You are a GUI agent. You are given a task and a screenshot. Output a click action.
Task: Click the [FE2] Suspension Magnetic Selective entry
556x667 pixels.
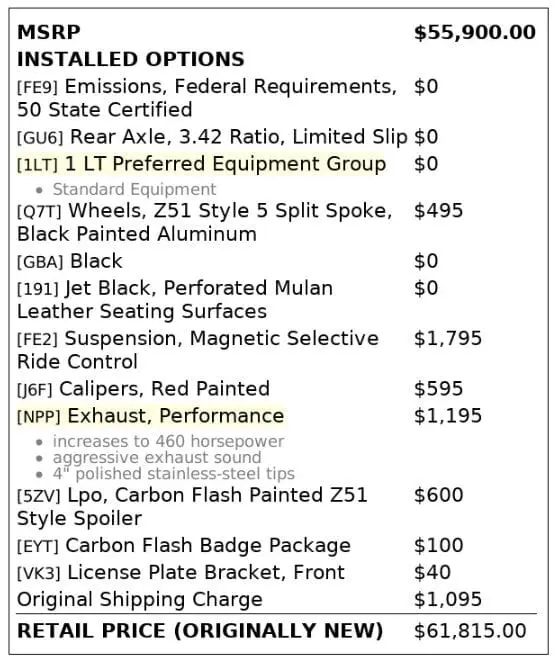198,350
